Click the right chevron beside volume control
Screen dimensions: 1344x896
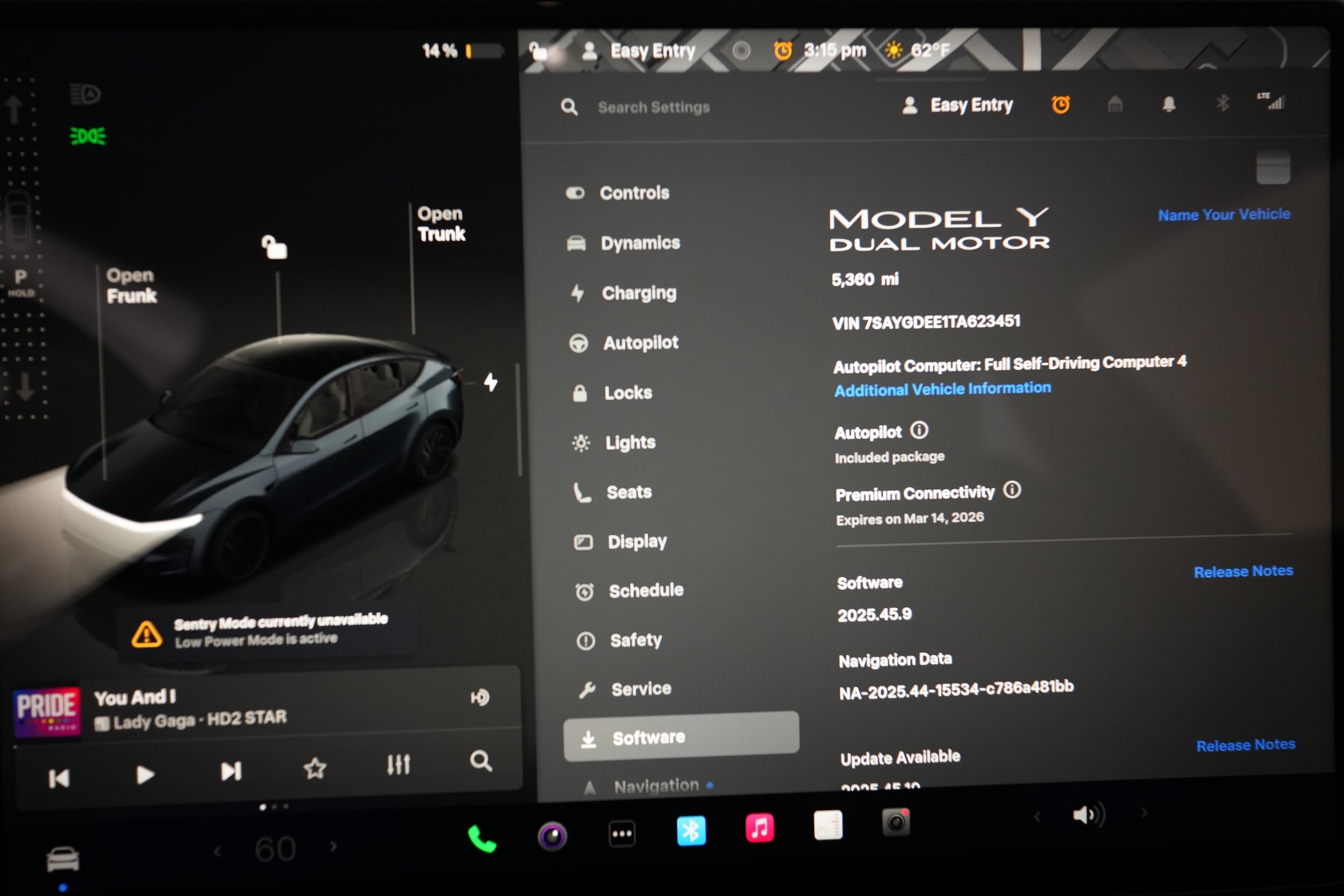coord(1145,813)
